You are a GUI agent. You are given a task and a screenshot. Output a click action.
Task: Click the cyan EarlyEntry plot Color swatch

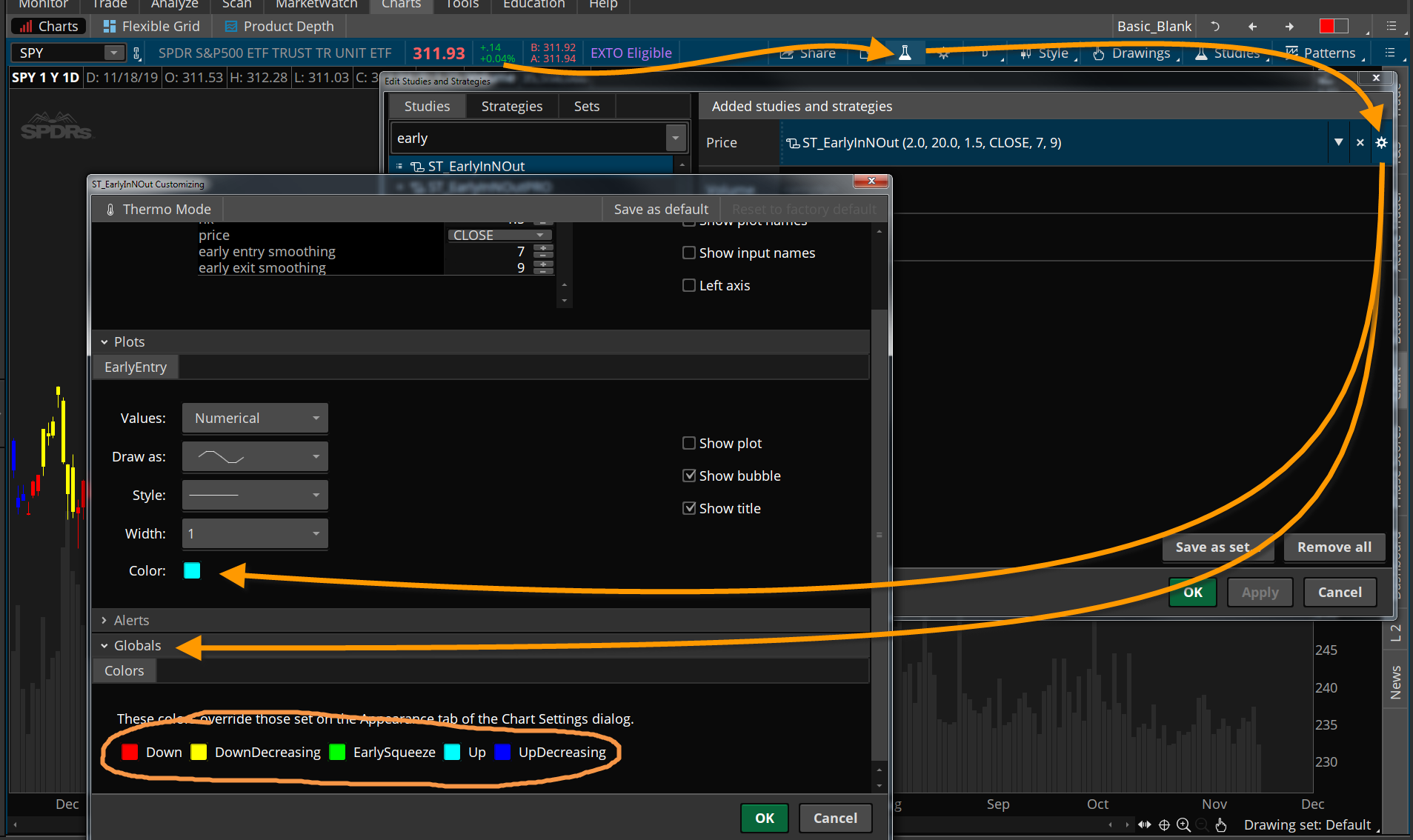[192, 570]
